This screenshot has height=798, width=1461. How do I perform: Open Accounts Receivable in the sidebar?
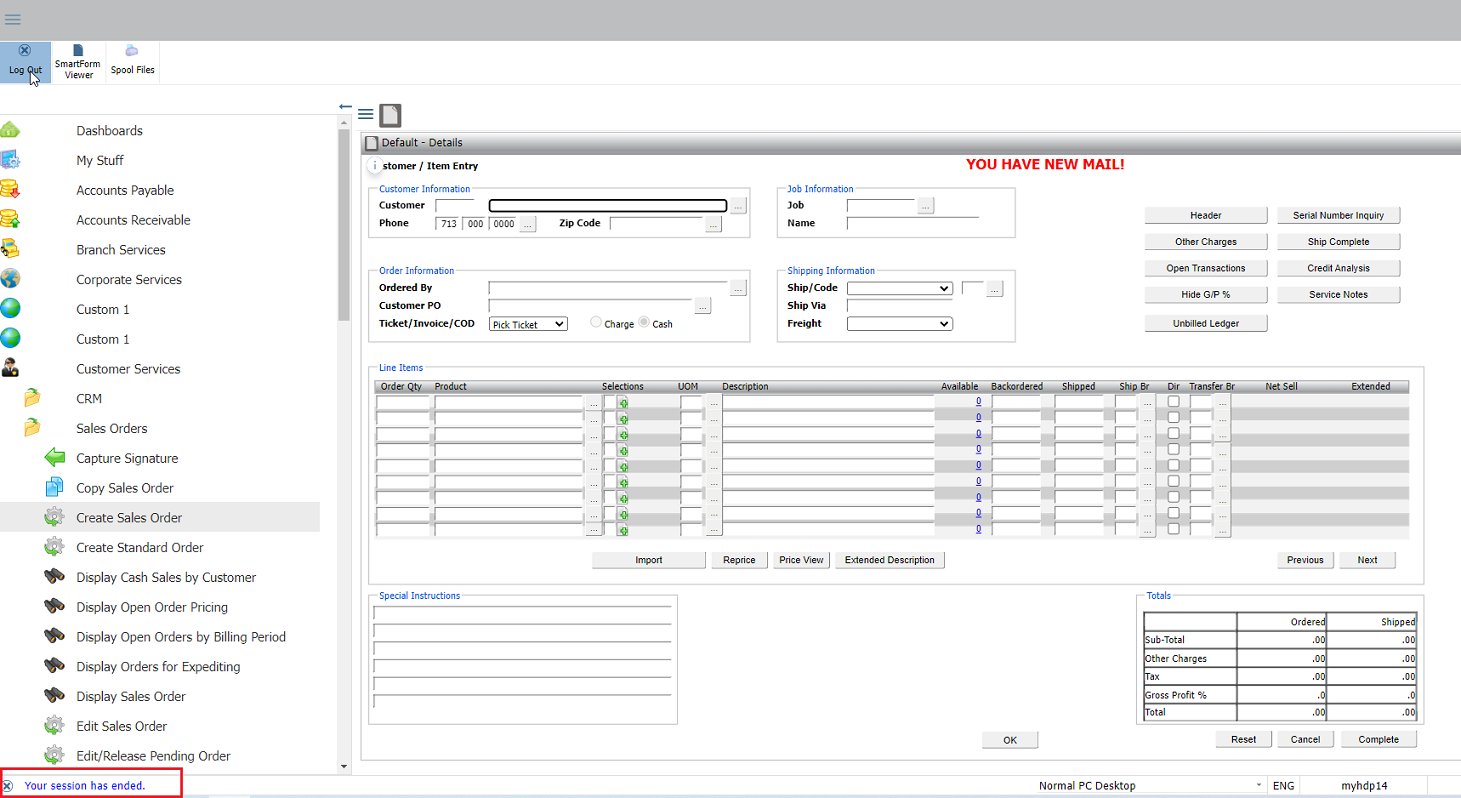[x=133, y=220]
